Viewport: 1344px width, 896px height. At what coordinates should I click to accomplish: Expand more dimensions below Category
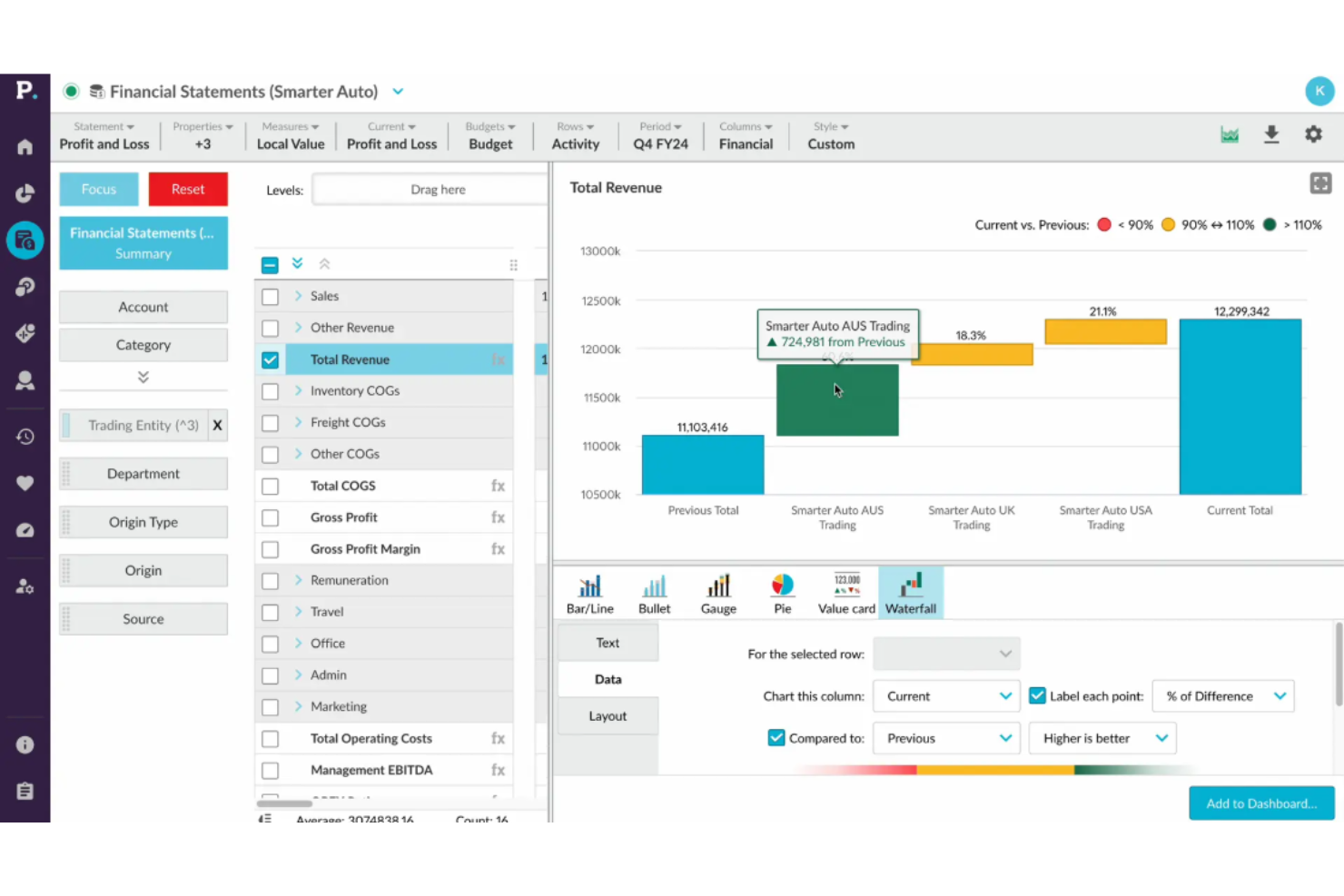click(x=143, y=377)
